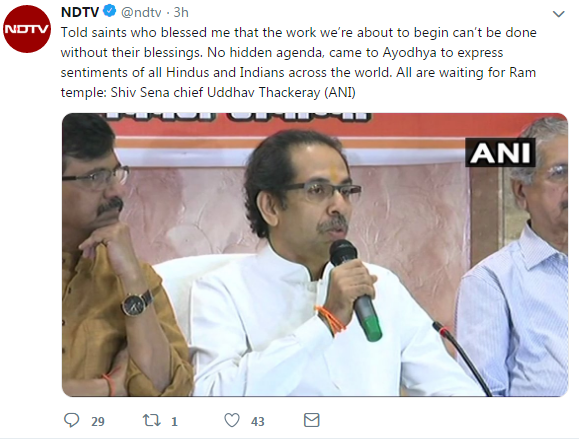The width and height of the screenshot is (579, 445).
Task: Toggle the like heart icon
Action: (x=232, y=420)
